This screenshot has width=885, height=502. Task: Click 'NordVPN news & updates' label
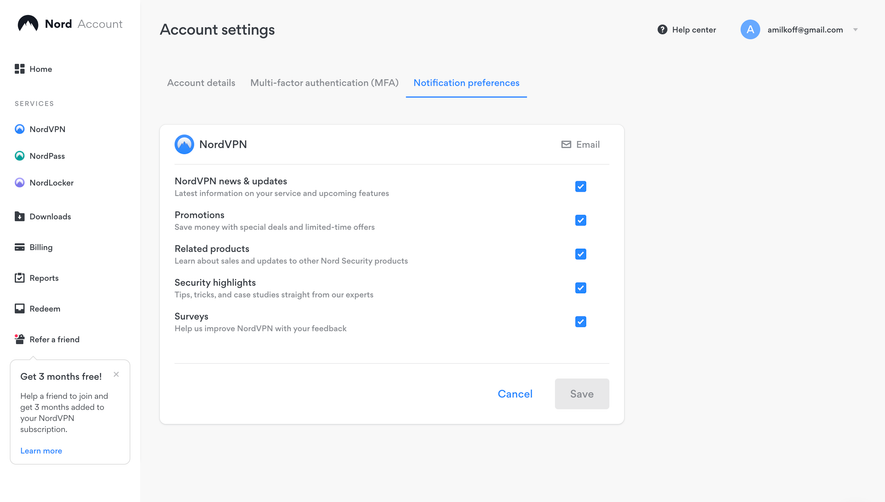coord(231,181)
